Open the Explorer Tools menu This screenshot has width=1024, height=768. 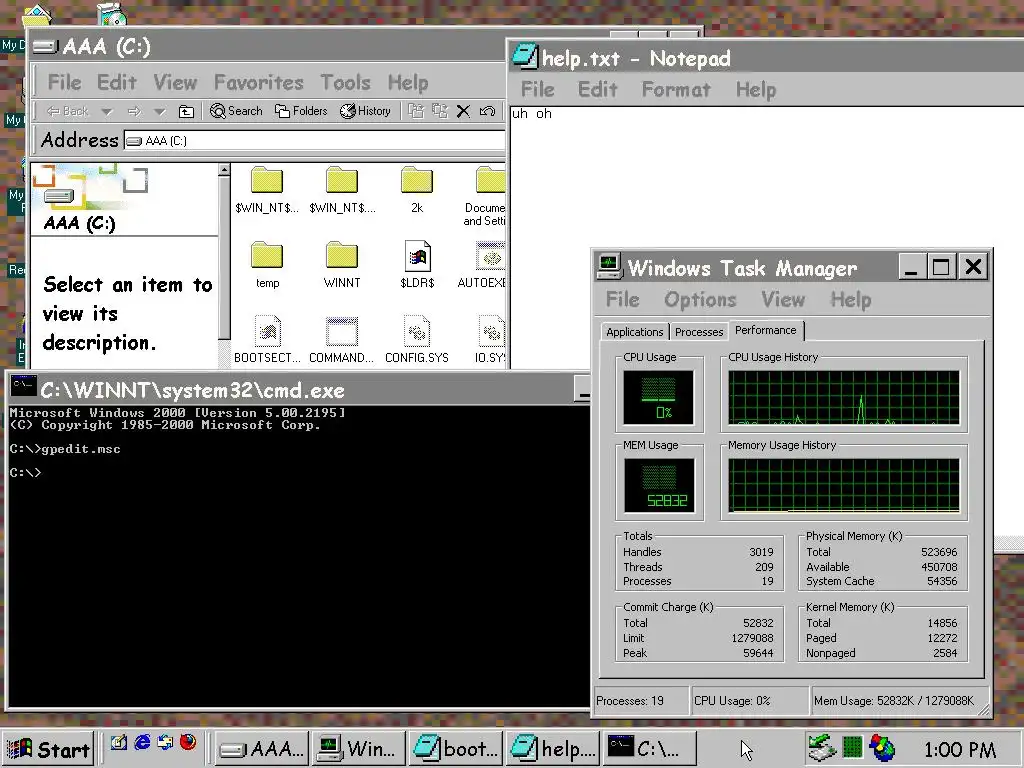point(345,83)
